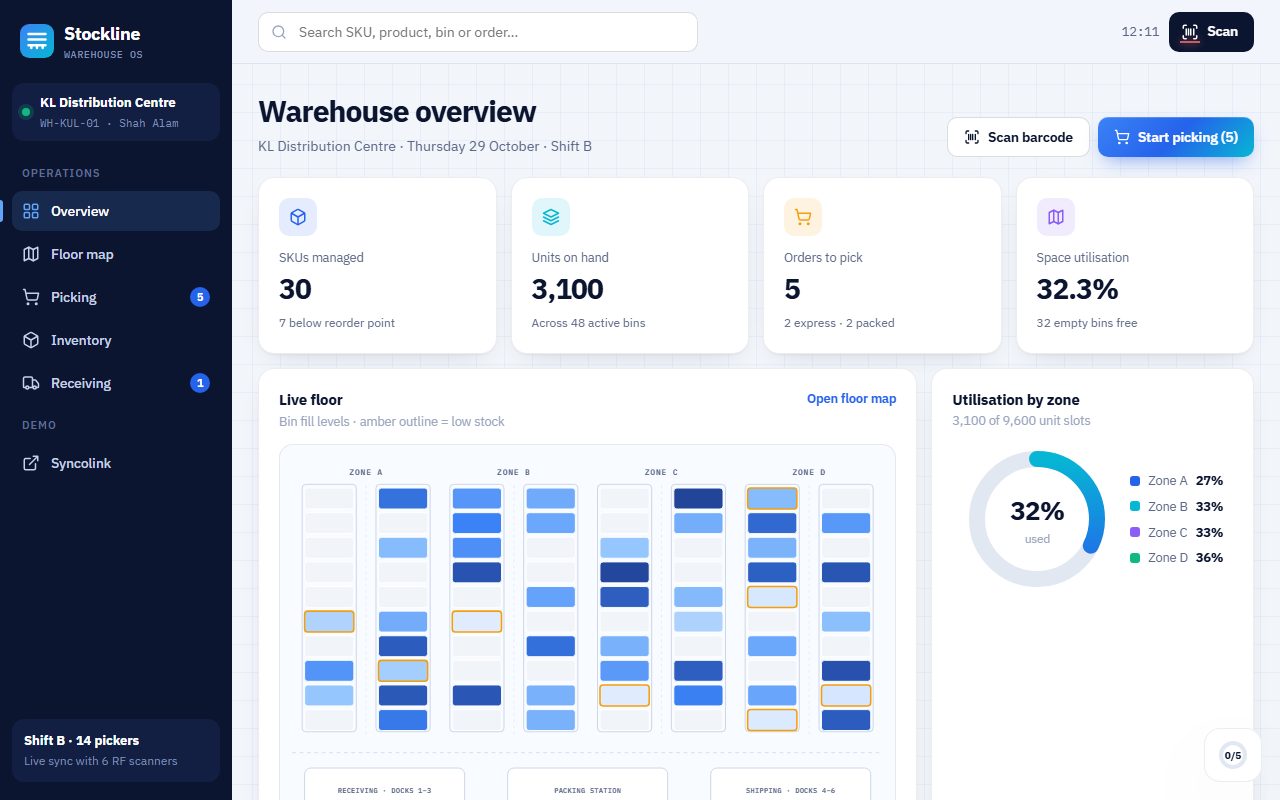Click the Zone D green legend swatch
Screen dimensions: 1280x800
[1135, 558]
